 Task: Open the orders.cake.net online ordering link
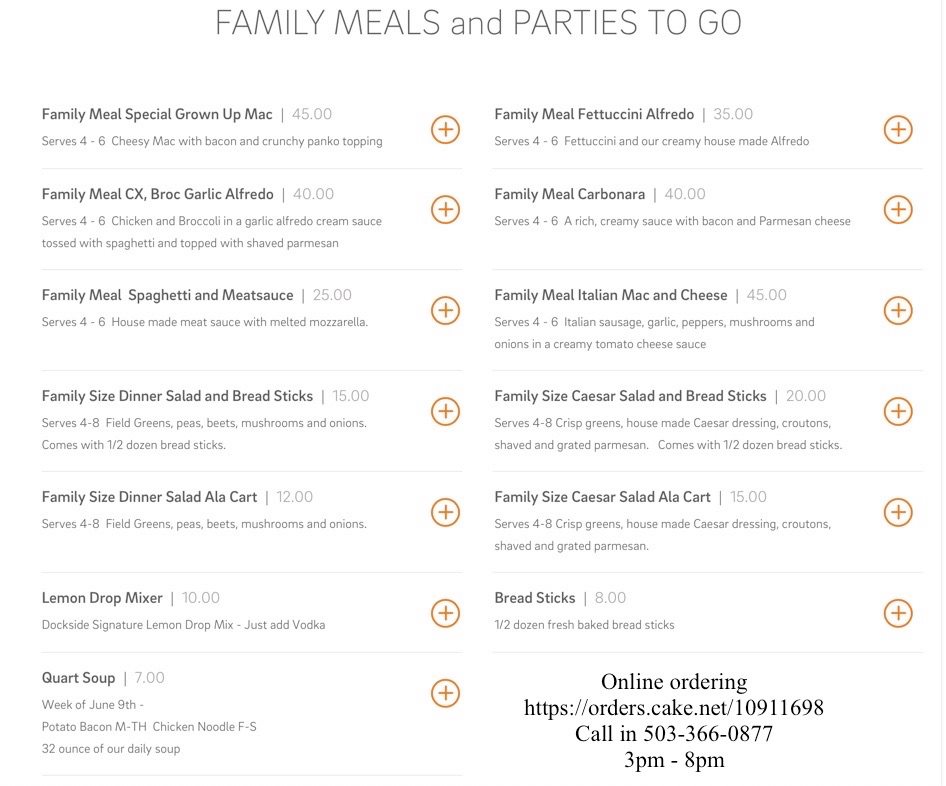pos(673,708)
